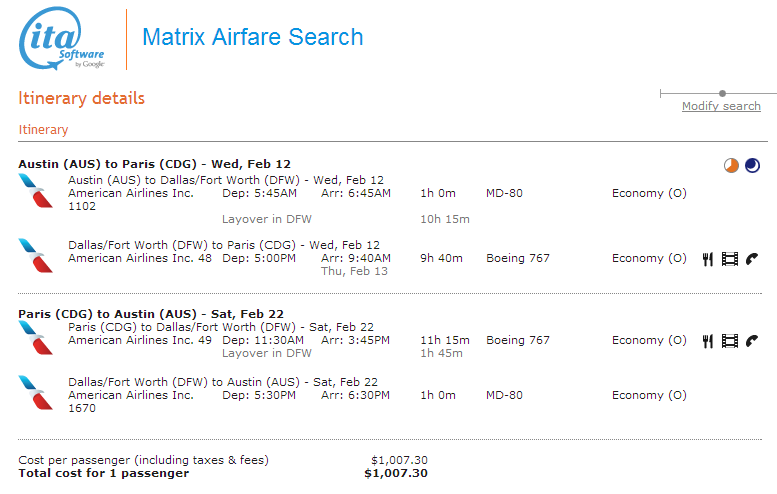Click the ITA Software logo

point(61,38)
